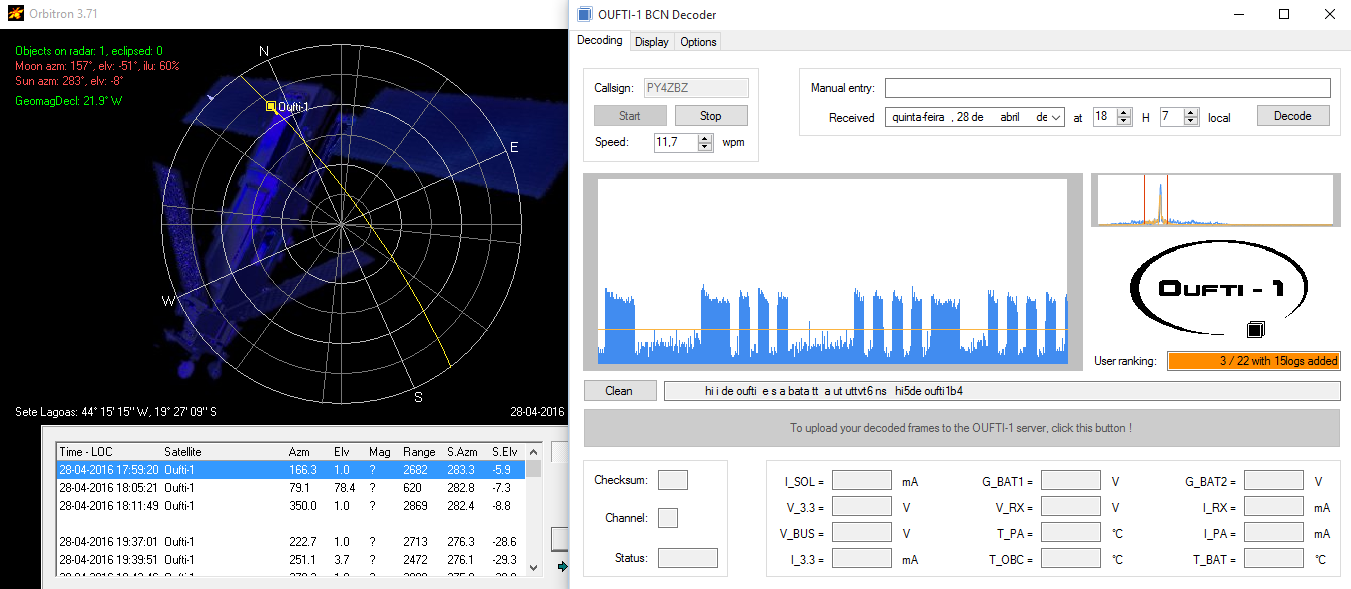The width and height of the screenshot is (1351, 589).
Task: Click the audio spectrum display panel
Action: tap(1214, 200)
